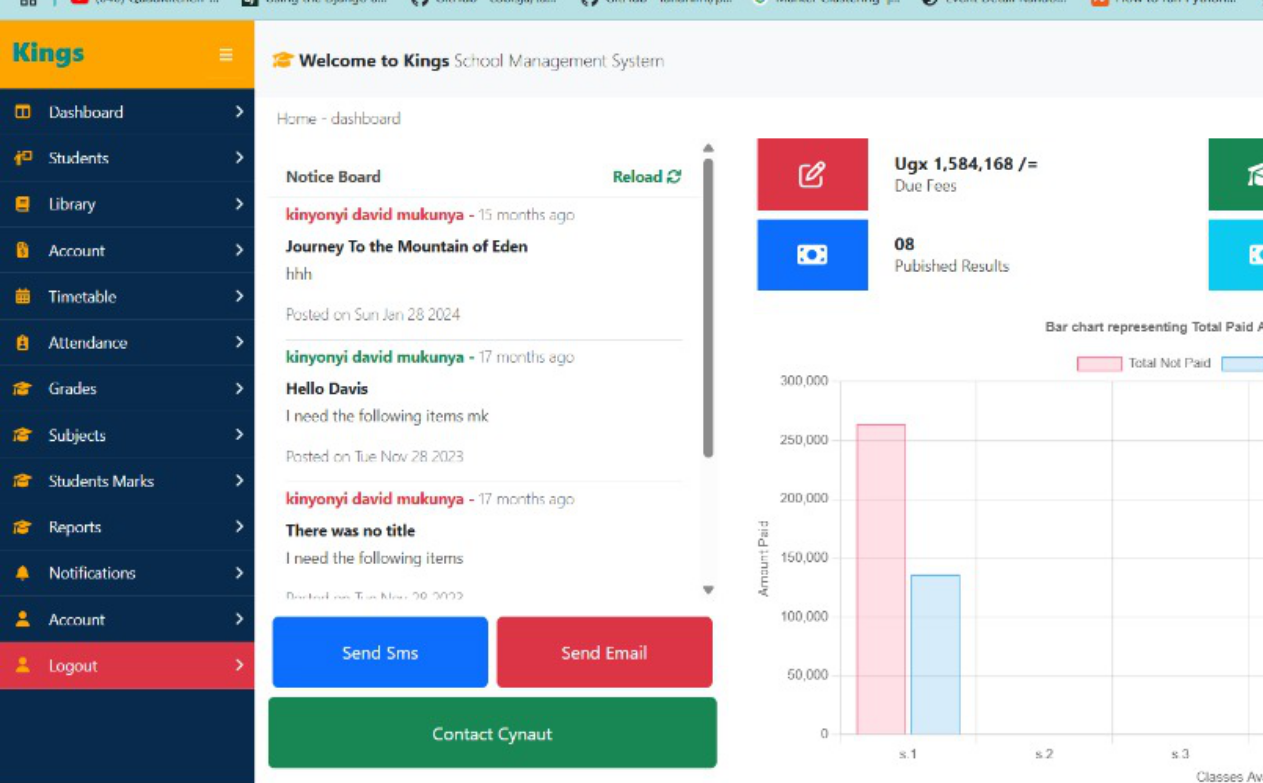The width and height of the screenshot is (1263, 783).
Task: Click the graduation cap icon beside Welcome
Action: click(282, 61)
